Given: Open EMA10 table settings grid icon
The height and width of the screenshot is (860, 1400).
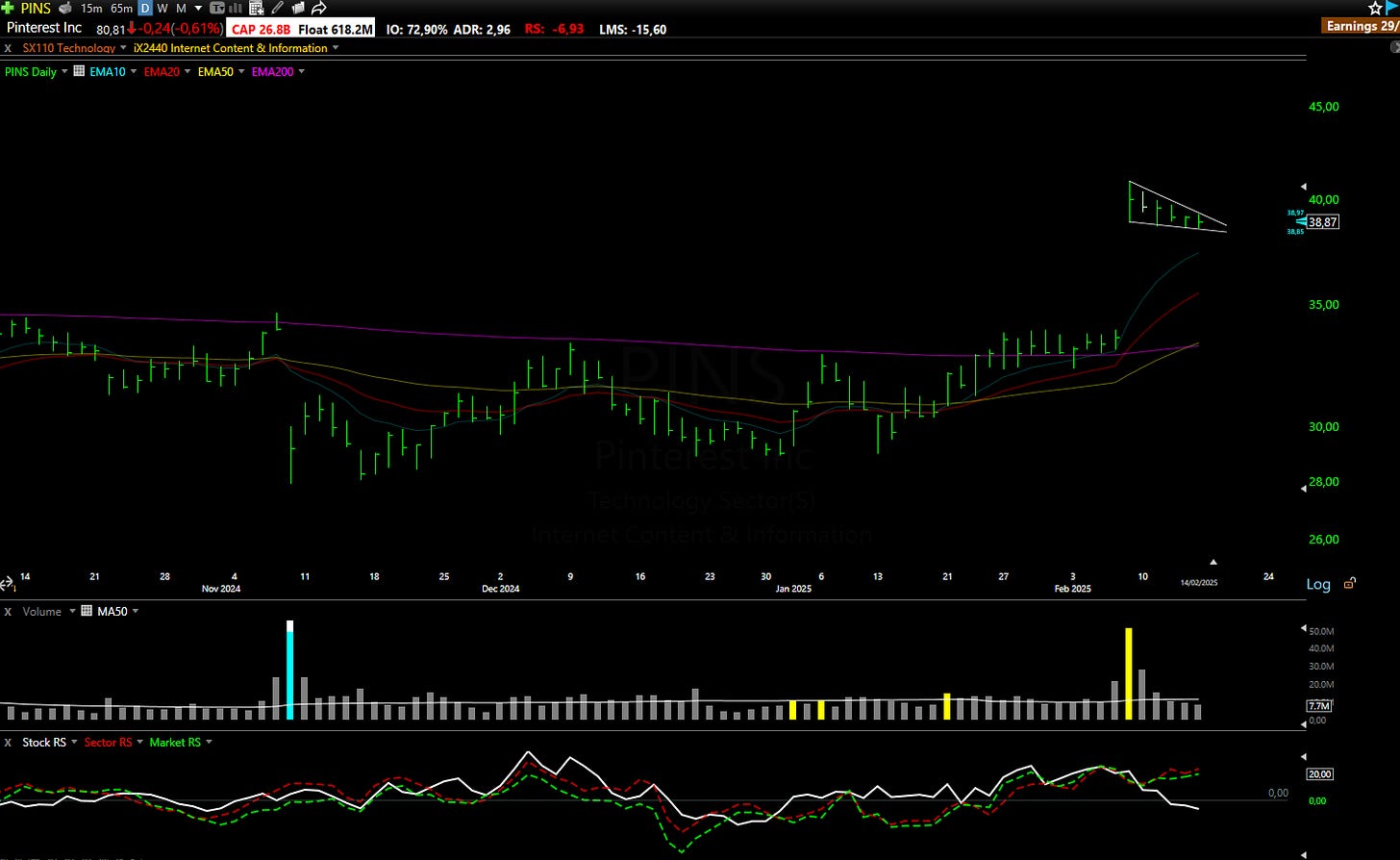Looking at the screenshot, I should [79, 71].
